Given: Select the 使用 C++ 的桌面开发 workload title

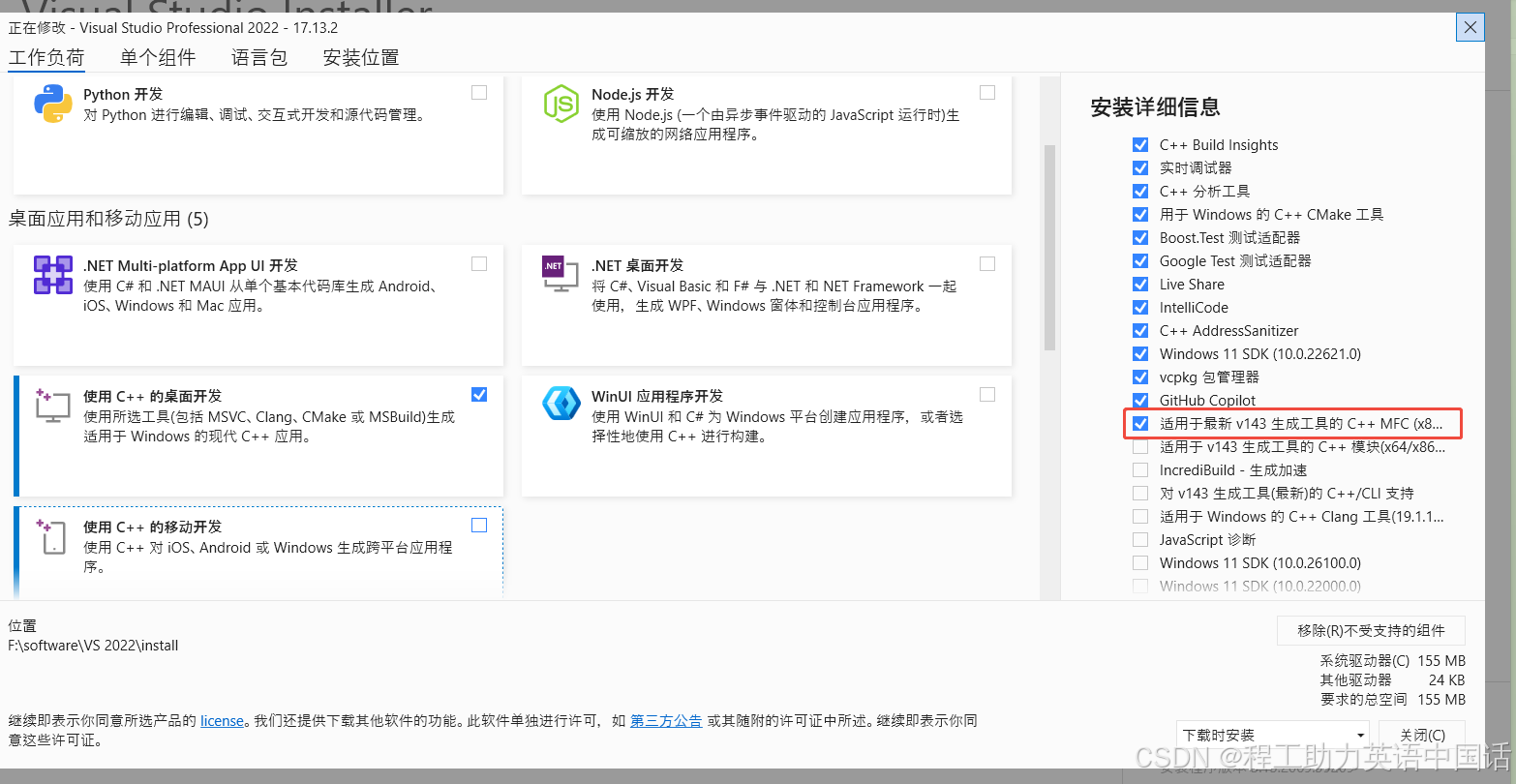Looking at the screenshot, I should tap(152, 396).
